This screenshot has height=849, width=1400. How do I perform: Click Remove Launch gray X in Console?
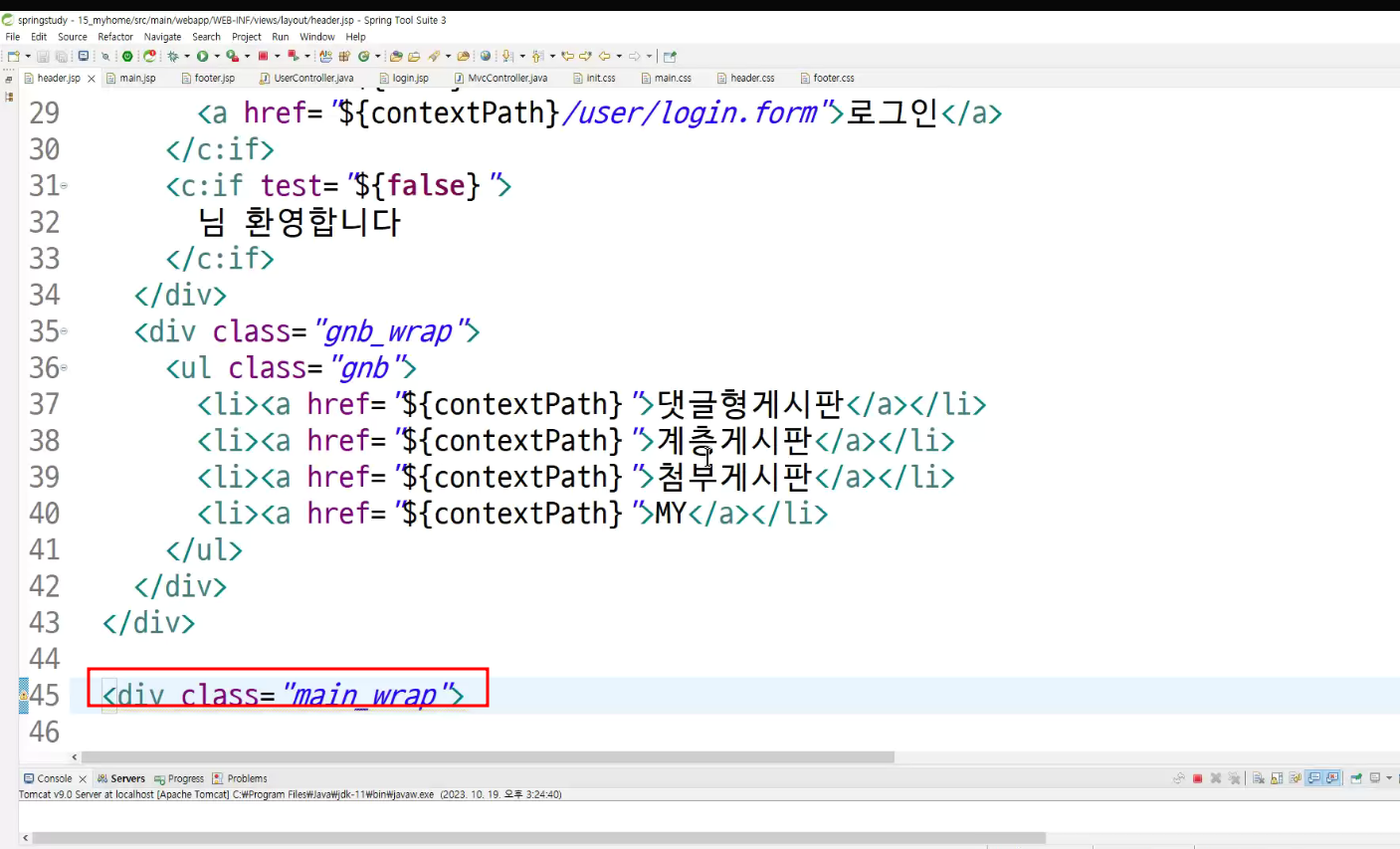pyautogui.click(x=1216, y=778)
